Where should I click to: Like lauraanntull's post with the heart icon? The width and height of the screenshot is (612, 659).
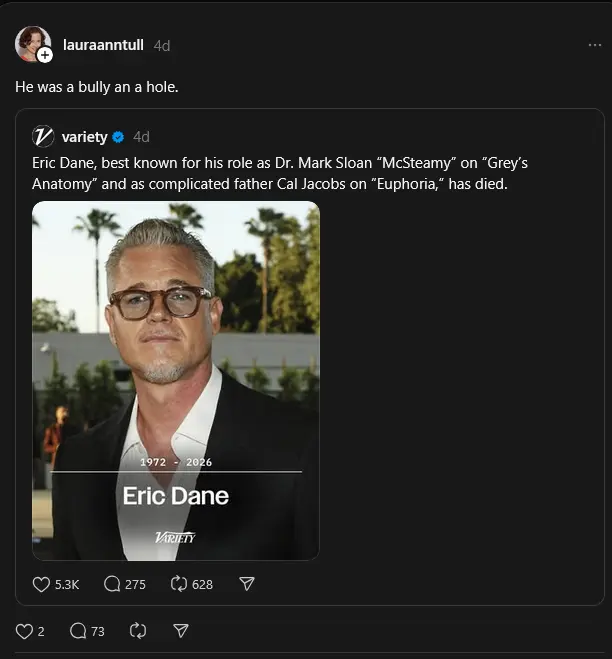pyautogui.click(x=24, y=631)
